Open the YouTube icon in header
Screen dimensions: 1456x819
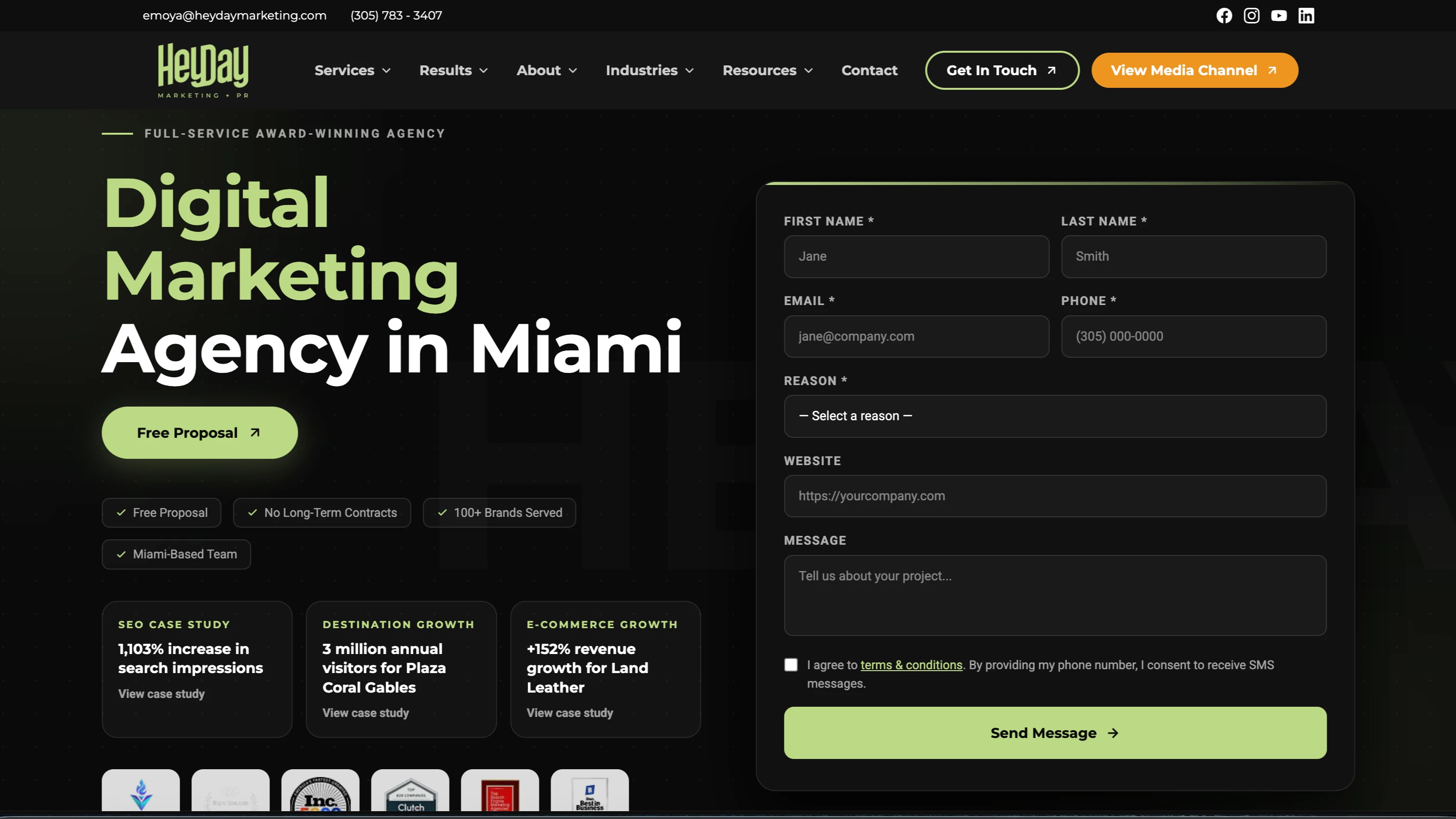point(1278,15)
